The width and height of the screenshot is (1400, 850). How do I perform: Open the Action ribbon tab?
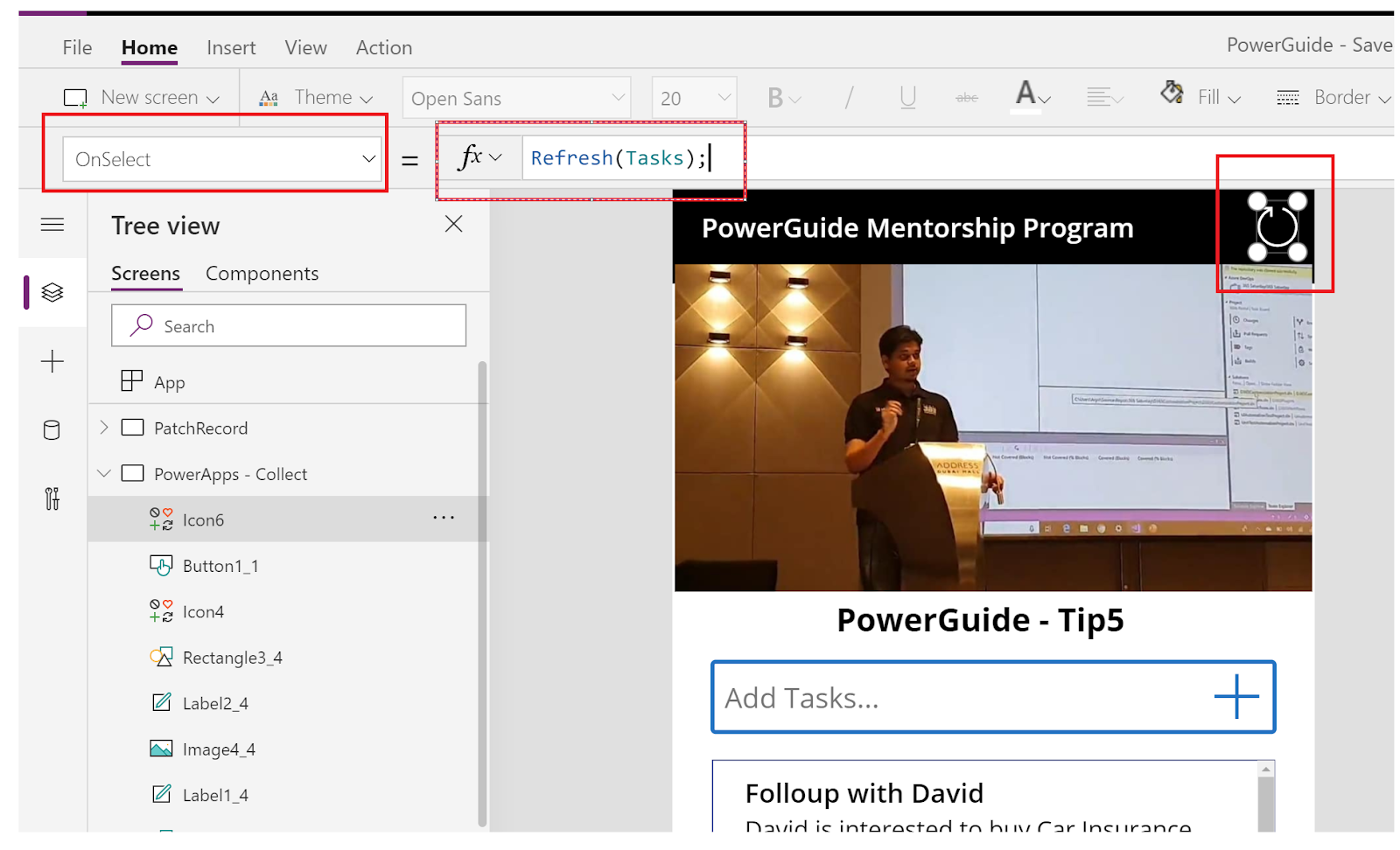click(x=384, y=48)
